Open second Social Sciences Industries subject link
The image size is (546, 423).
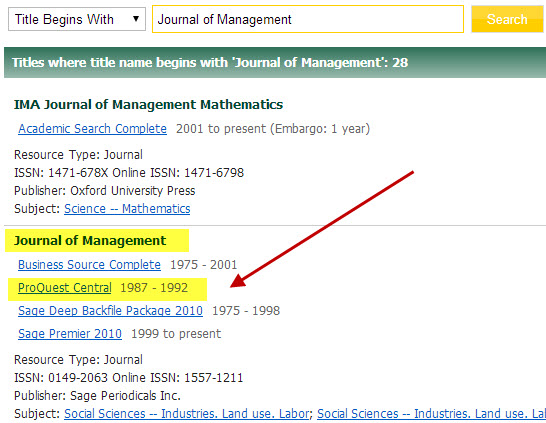[431, 414]
